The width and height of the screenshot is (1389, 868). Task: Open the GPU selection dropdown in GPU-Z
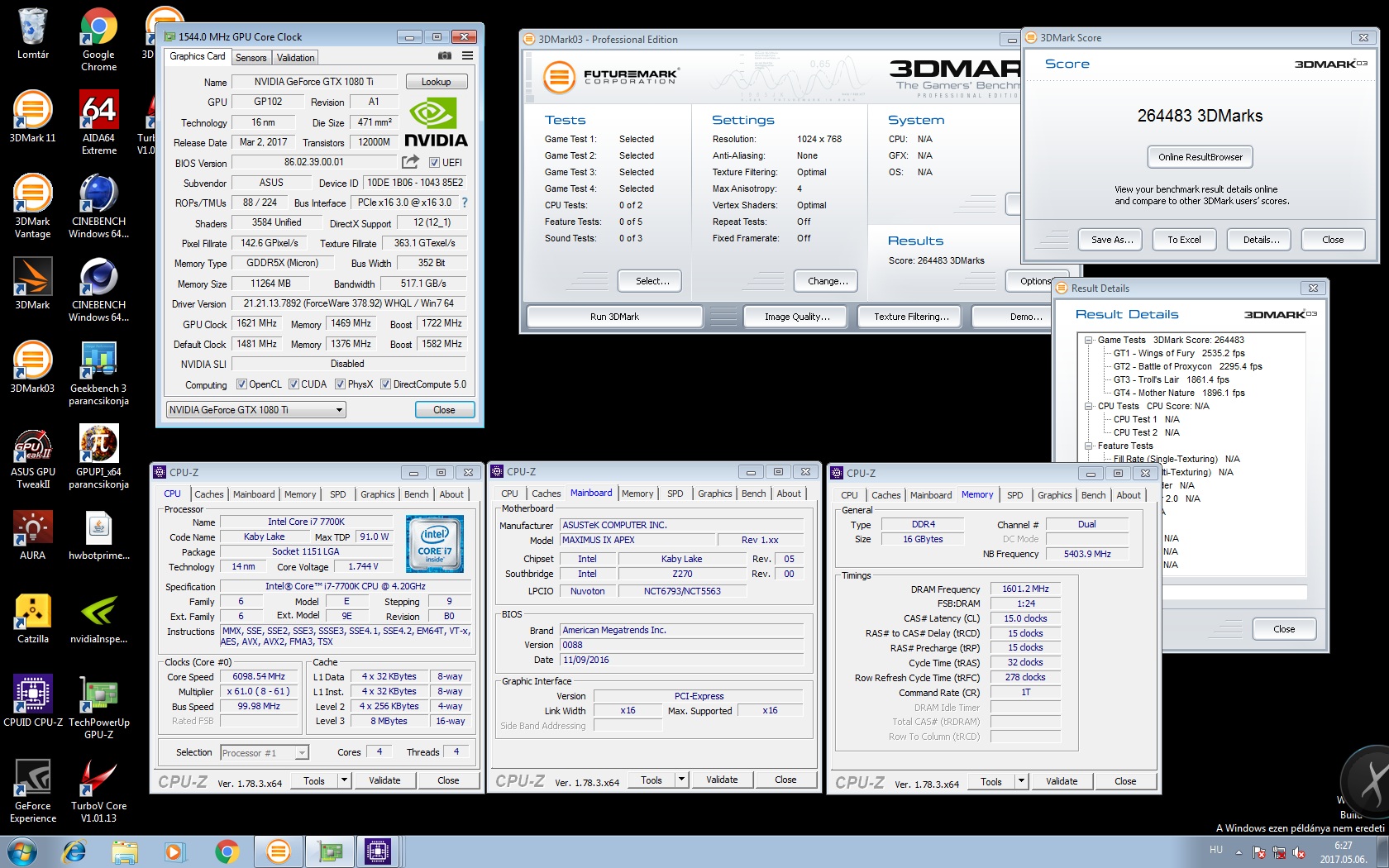[x=255, y=410]
